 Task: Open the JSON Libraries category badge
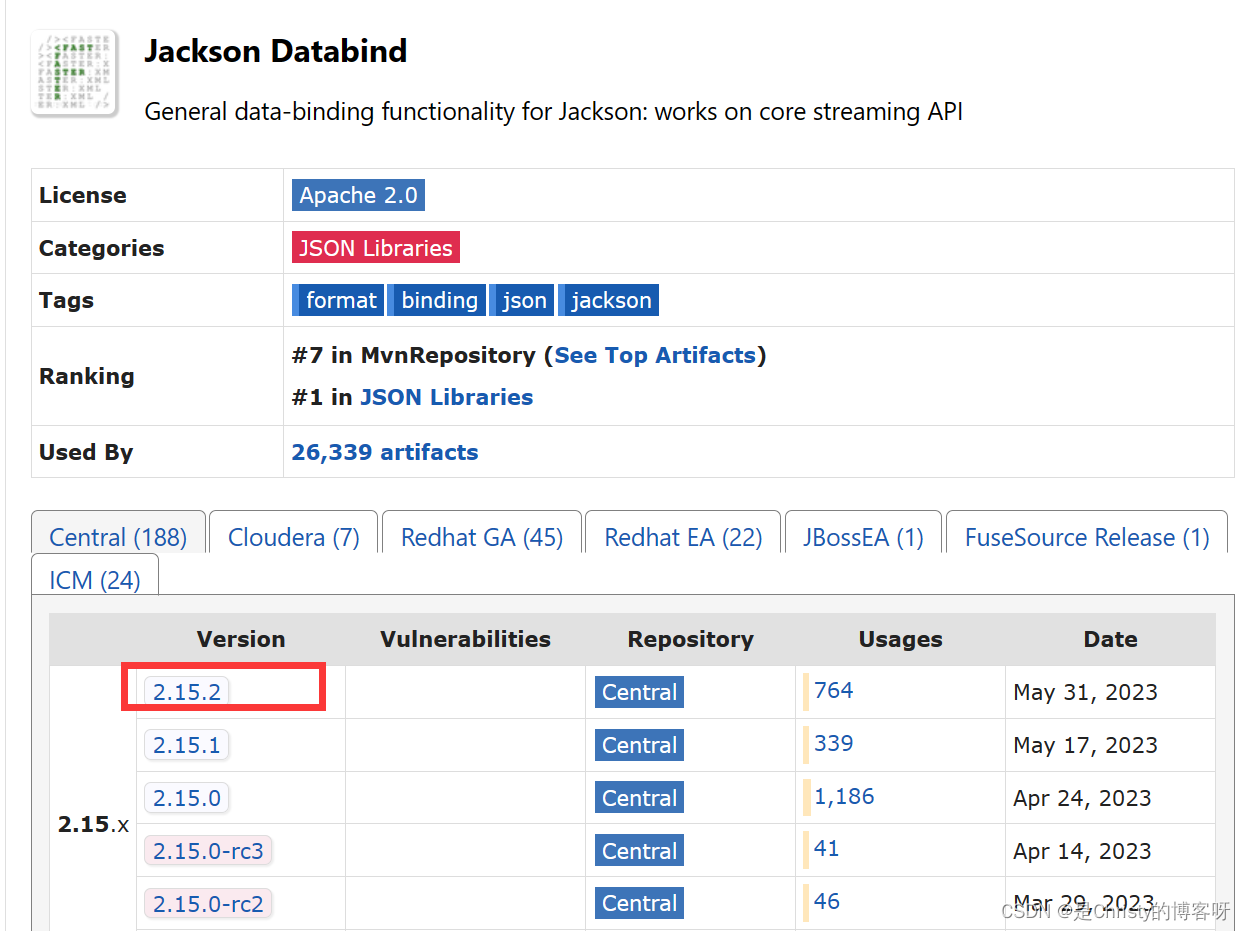(376, 248)
